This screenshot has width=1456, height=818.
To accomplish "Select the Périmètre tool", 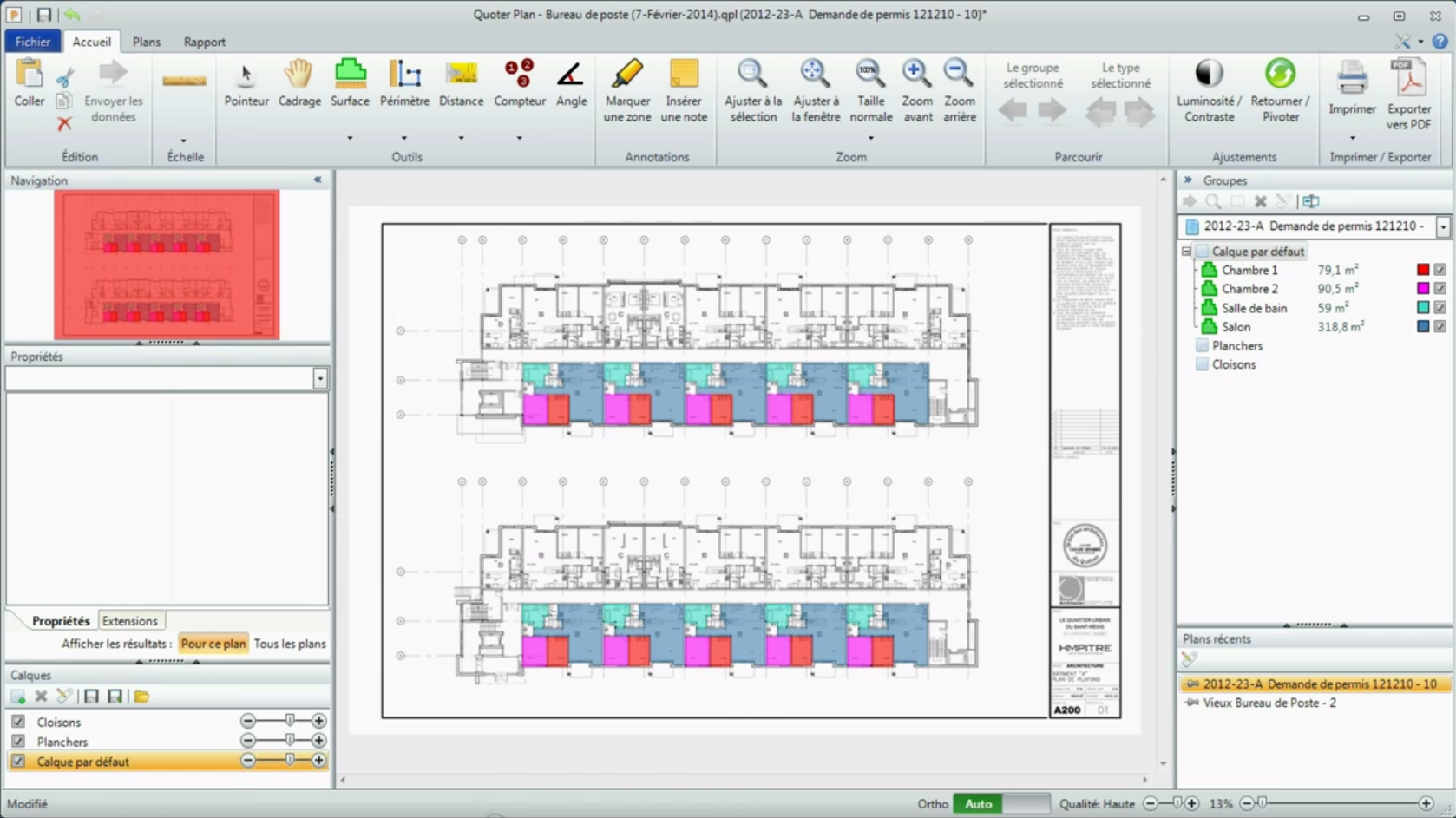I will pyautogui.click(x=404, y=83).
